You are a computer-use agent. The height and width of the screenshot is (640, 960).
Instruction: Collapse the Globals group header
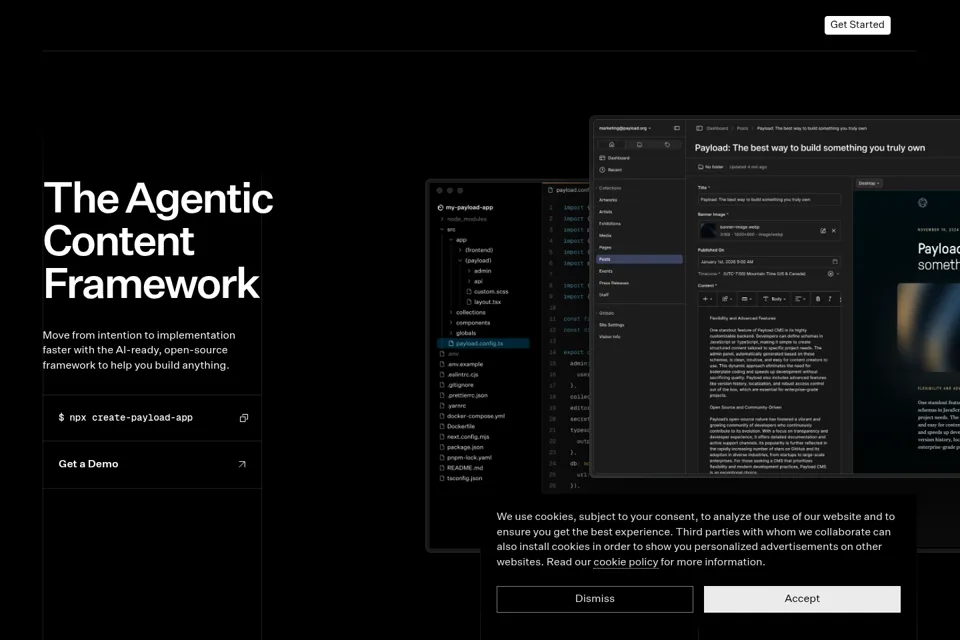pyautogui.click(x=606, y=313)
